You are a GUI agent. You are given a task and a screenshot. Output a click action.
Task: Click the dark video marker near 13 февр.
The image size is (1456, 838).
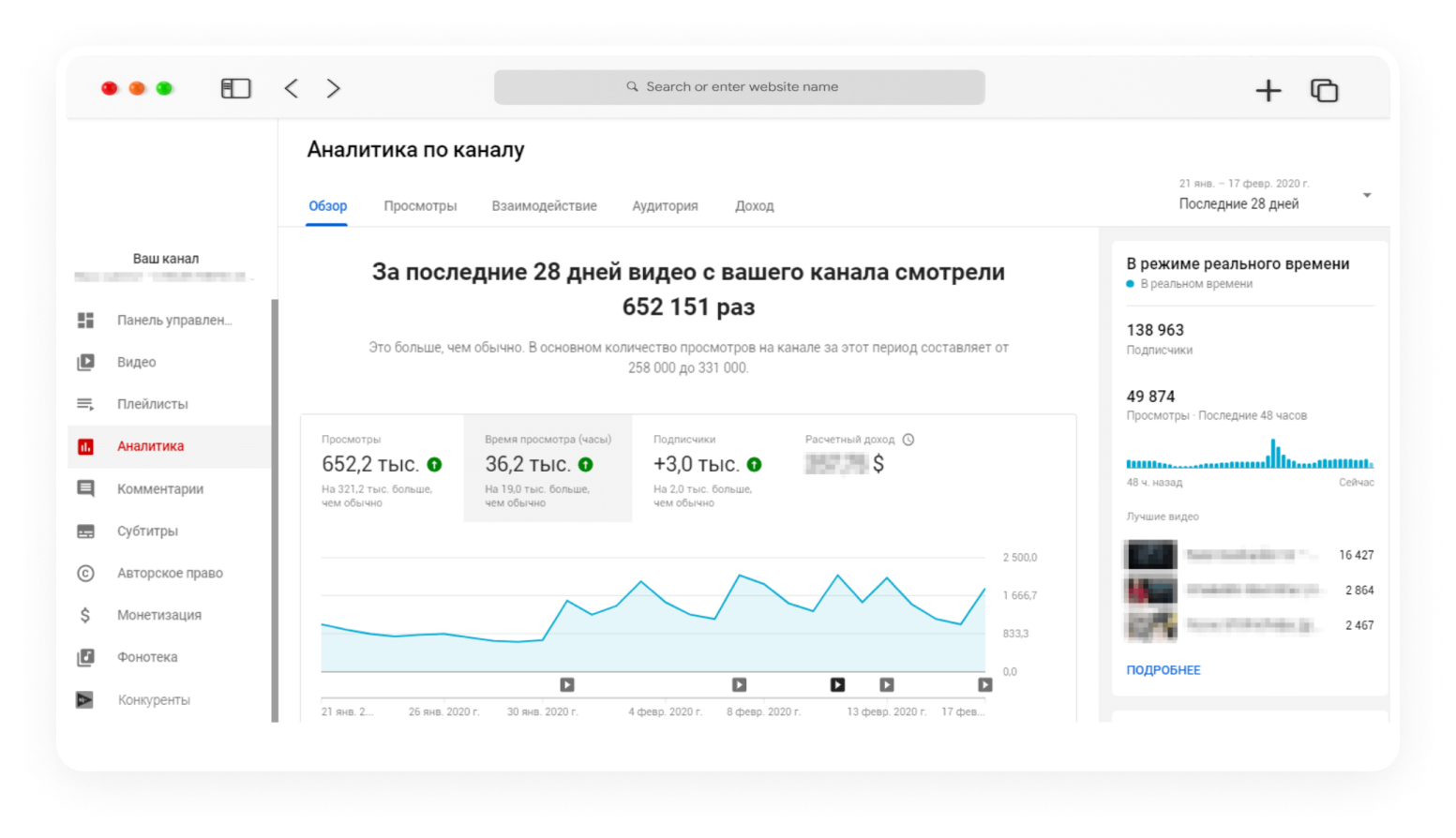click(837, 685)
